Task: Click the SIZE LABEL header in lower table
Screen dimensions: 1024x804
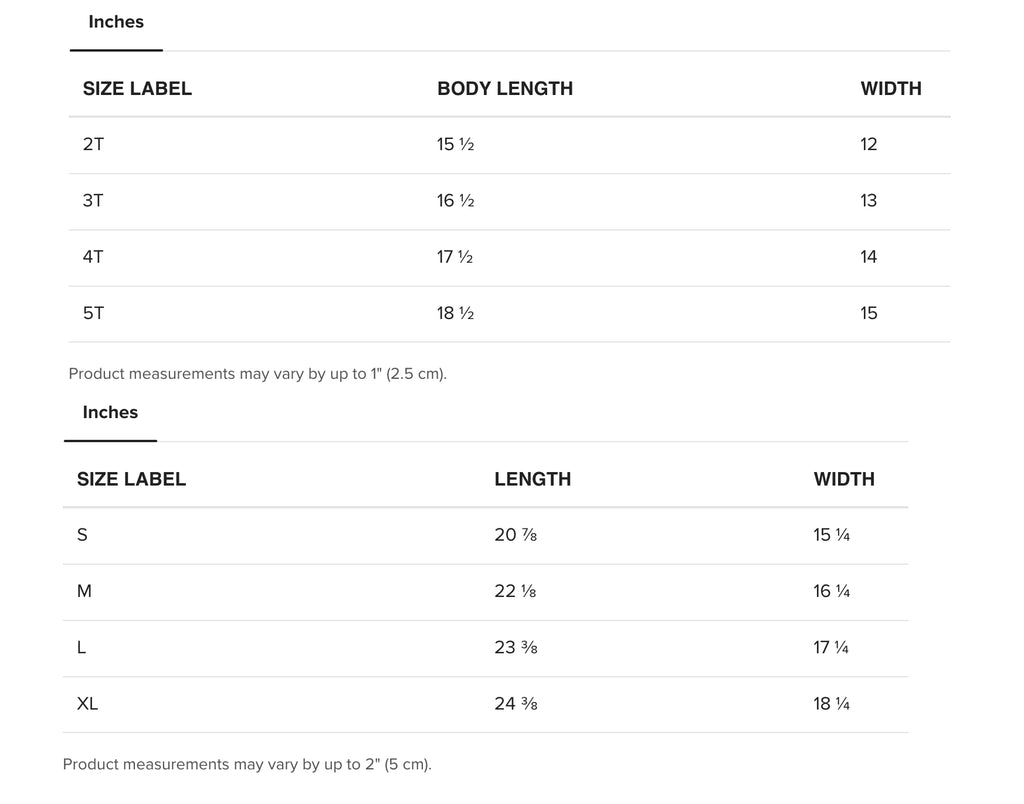Action: (x=131, y=479)
